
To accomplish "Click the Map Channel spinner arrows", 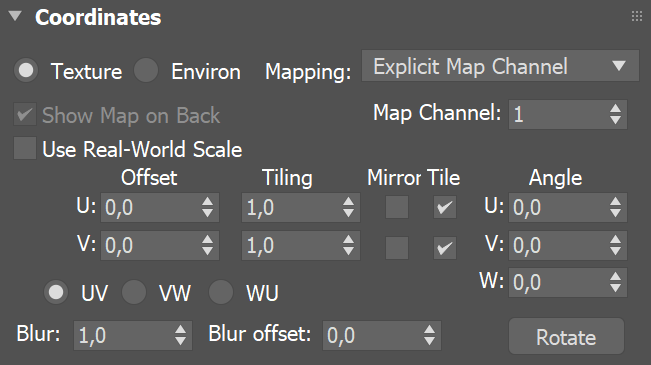I will 615,114.
